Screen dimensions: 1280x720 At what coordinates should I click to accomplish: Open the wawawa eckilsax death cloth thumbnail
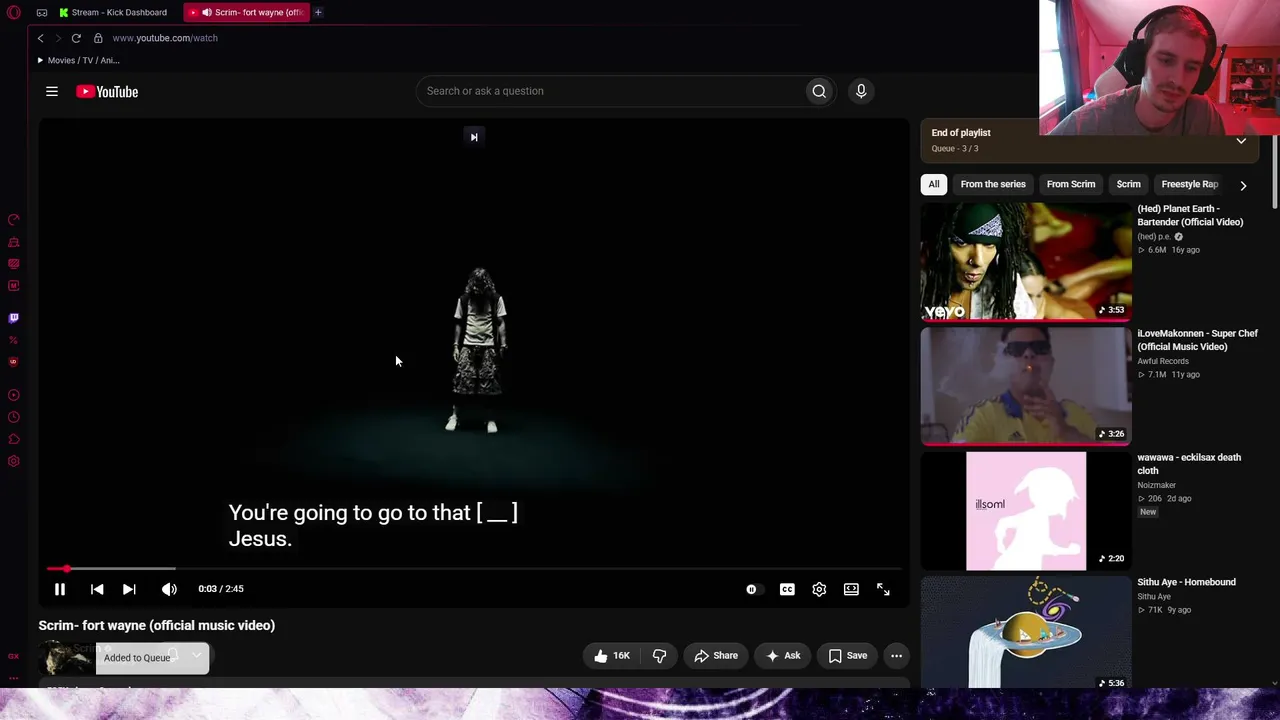tap(1026, 511)
